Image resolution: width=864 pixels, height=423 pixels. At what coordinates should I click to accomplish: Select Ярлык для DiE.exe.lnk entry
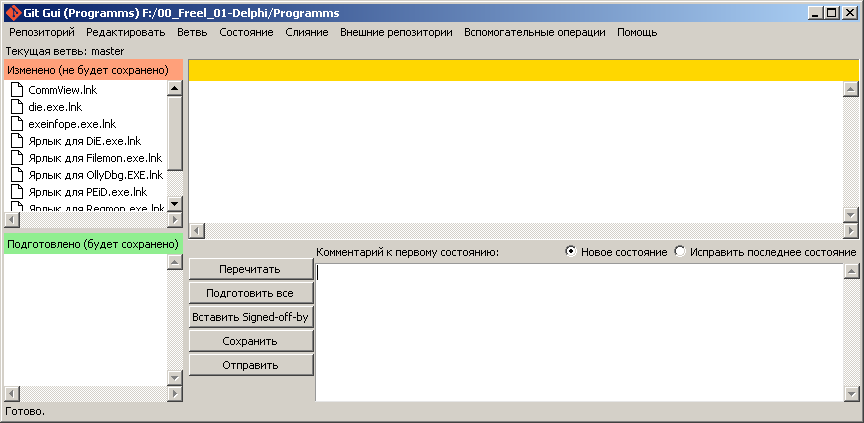84,141
